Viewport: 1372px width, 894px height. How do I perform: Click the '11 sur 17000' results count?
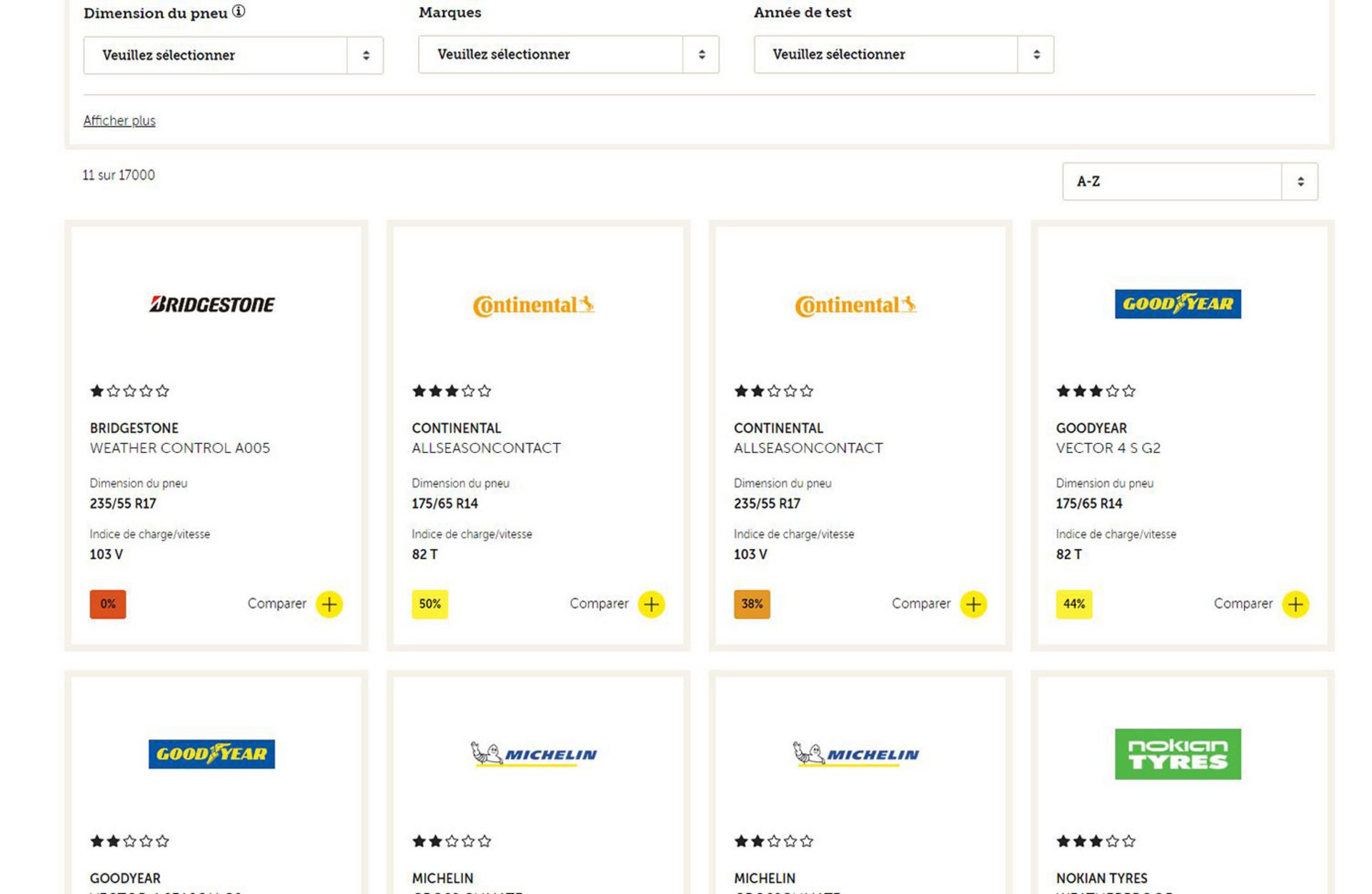[x=119, y=175]
